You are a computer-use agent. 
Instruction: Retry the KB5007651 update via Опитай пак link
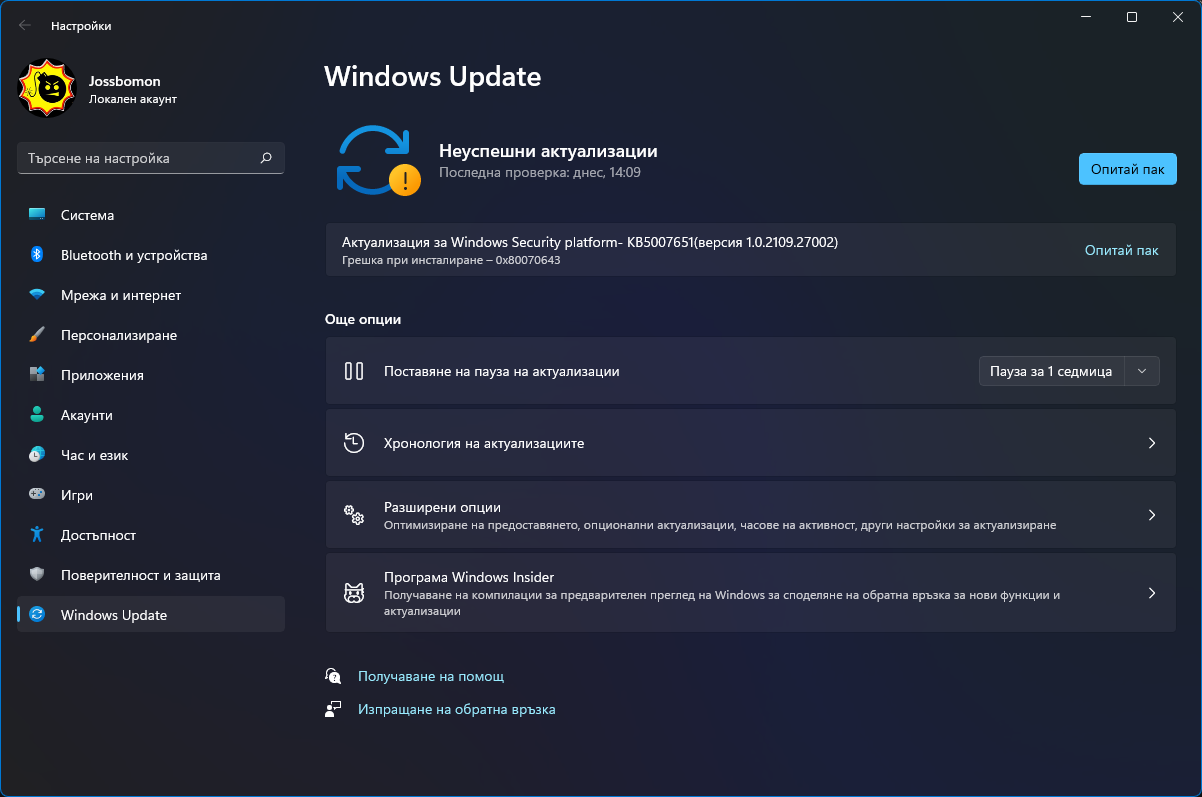1121,250
